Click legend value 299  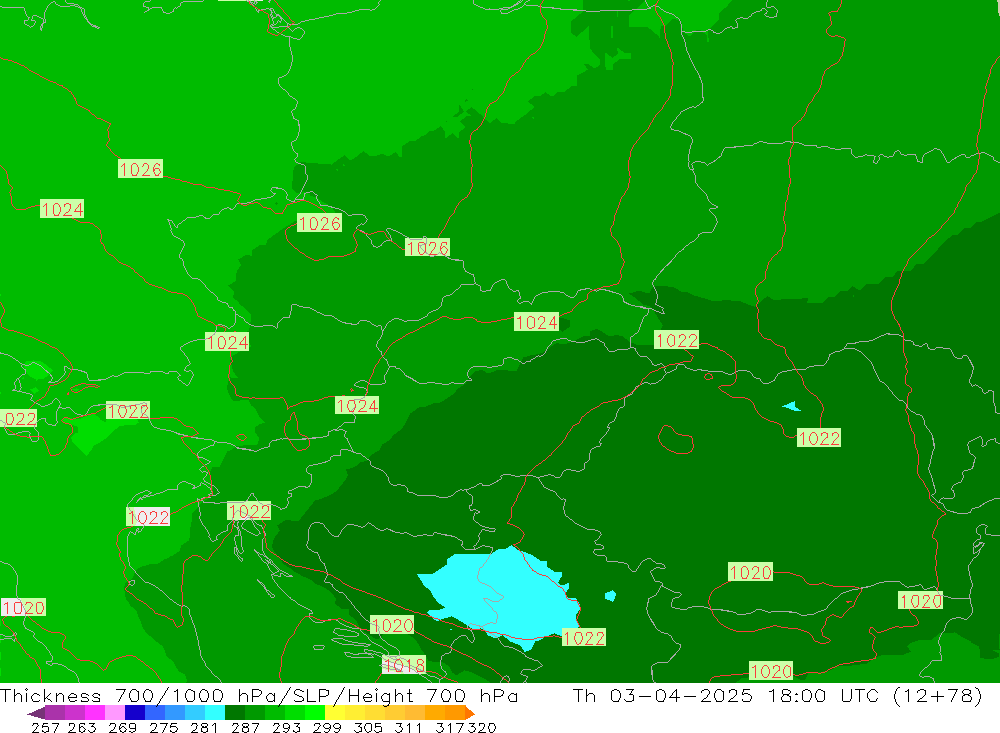click(327, 727)
